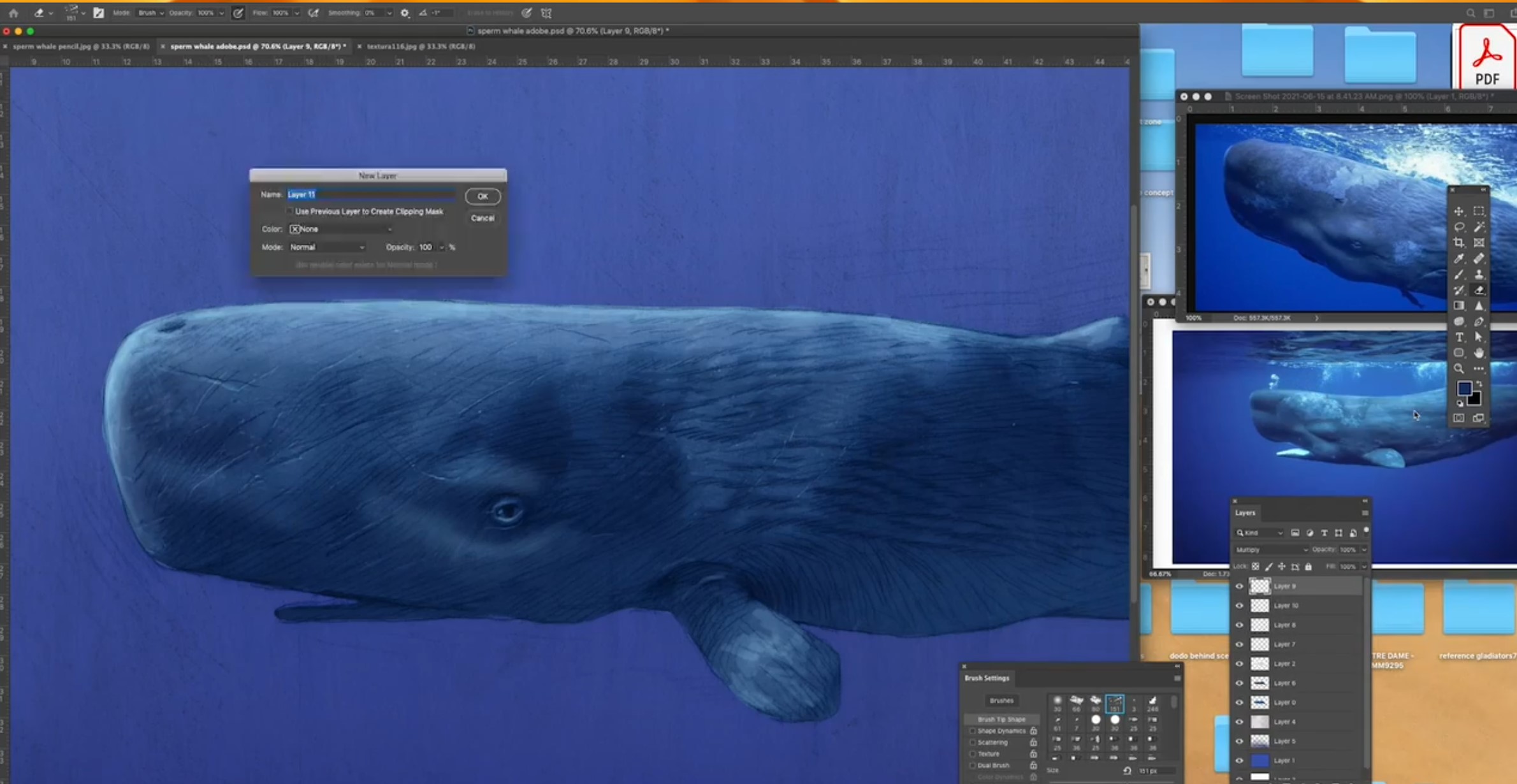This screenshot has height=784, width=1517.
Task: Select the Healing Brush tool
Action: [x=1479, y=259]
